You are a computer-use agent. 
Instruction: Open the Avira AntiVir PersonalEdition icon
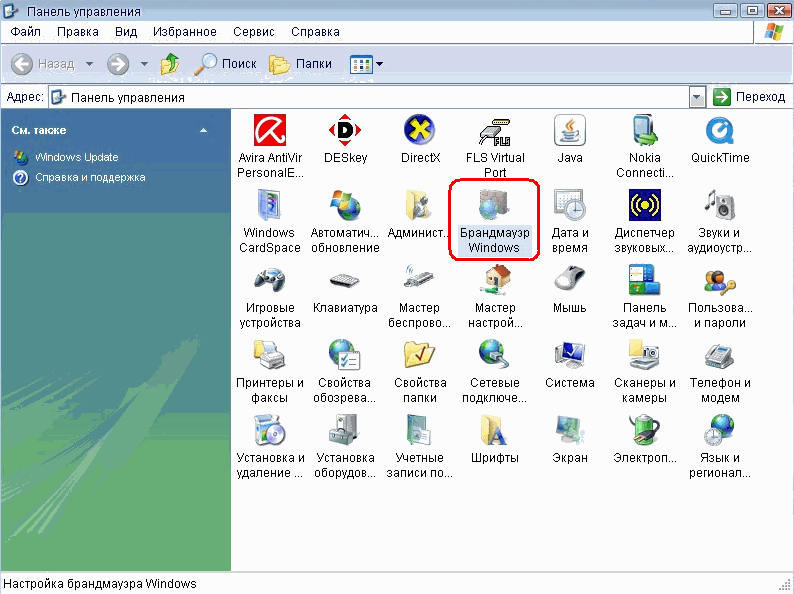(269, 131)
